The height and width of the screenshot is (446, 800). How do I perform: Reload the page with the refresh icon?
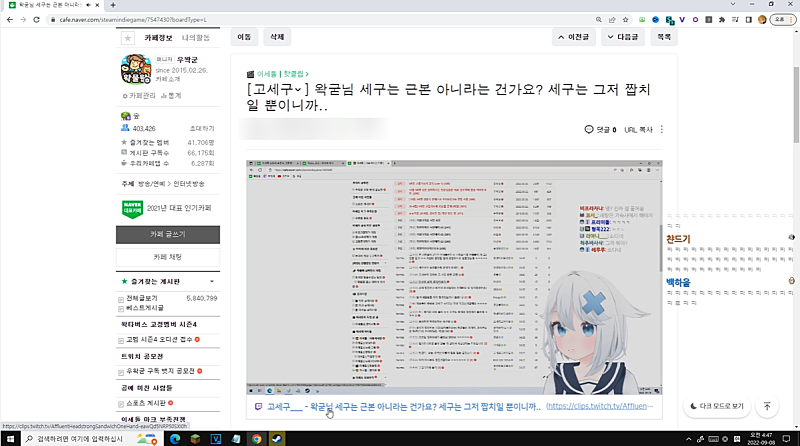pos(51,20)
